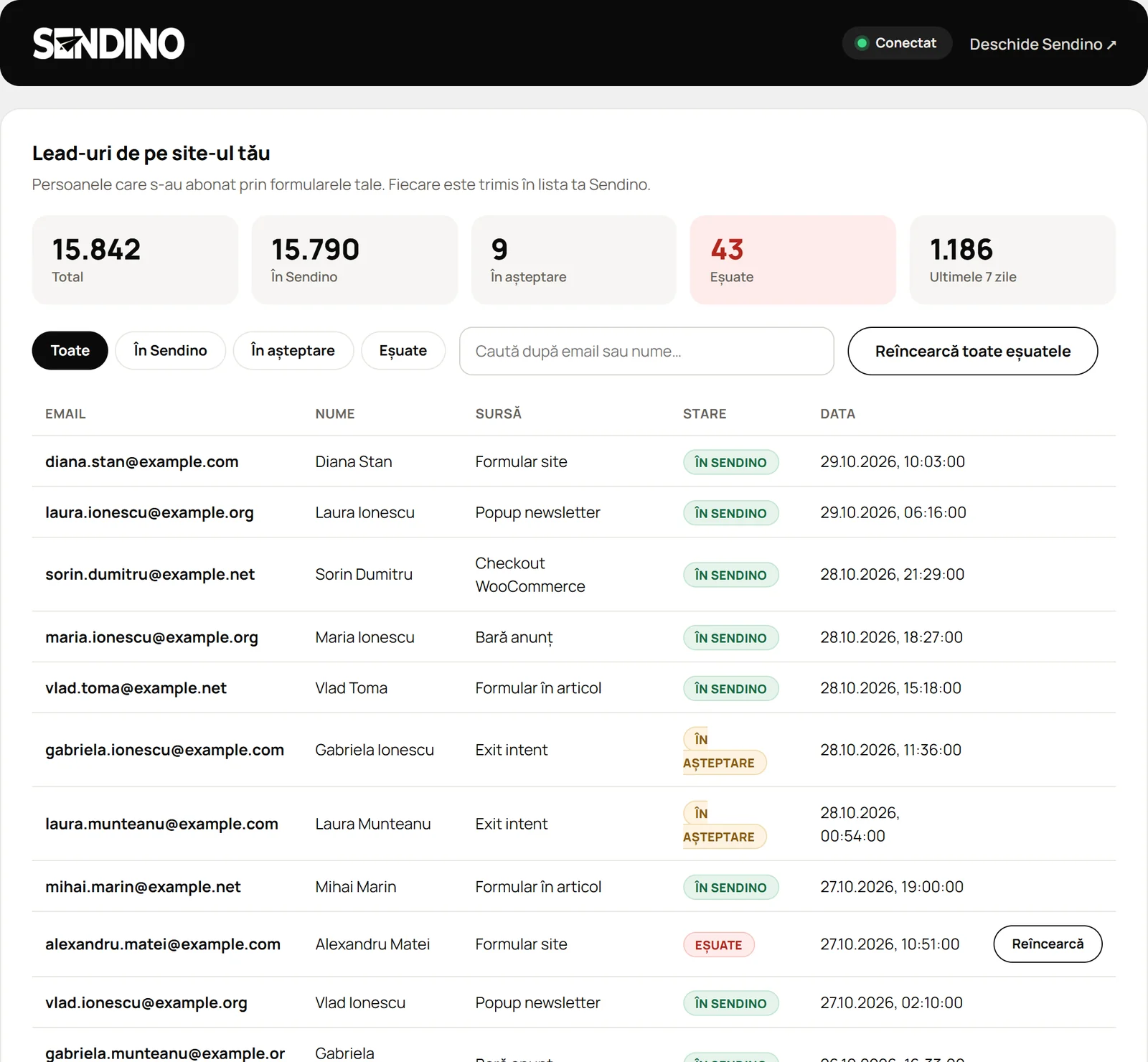
Task: Click Diana Stan's În Sendino badge
Action: pos(730,463)
